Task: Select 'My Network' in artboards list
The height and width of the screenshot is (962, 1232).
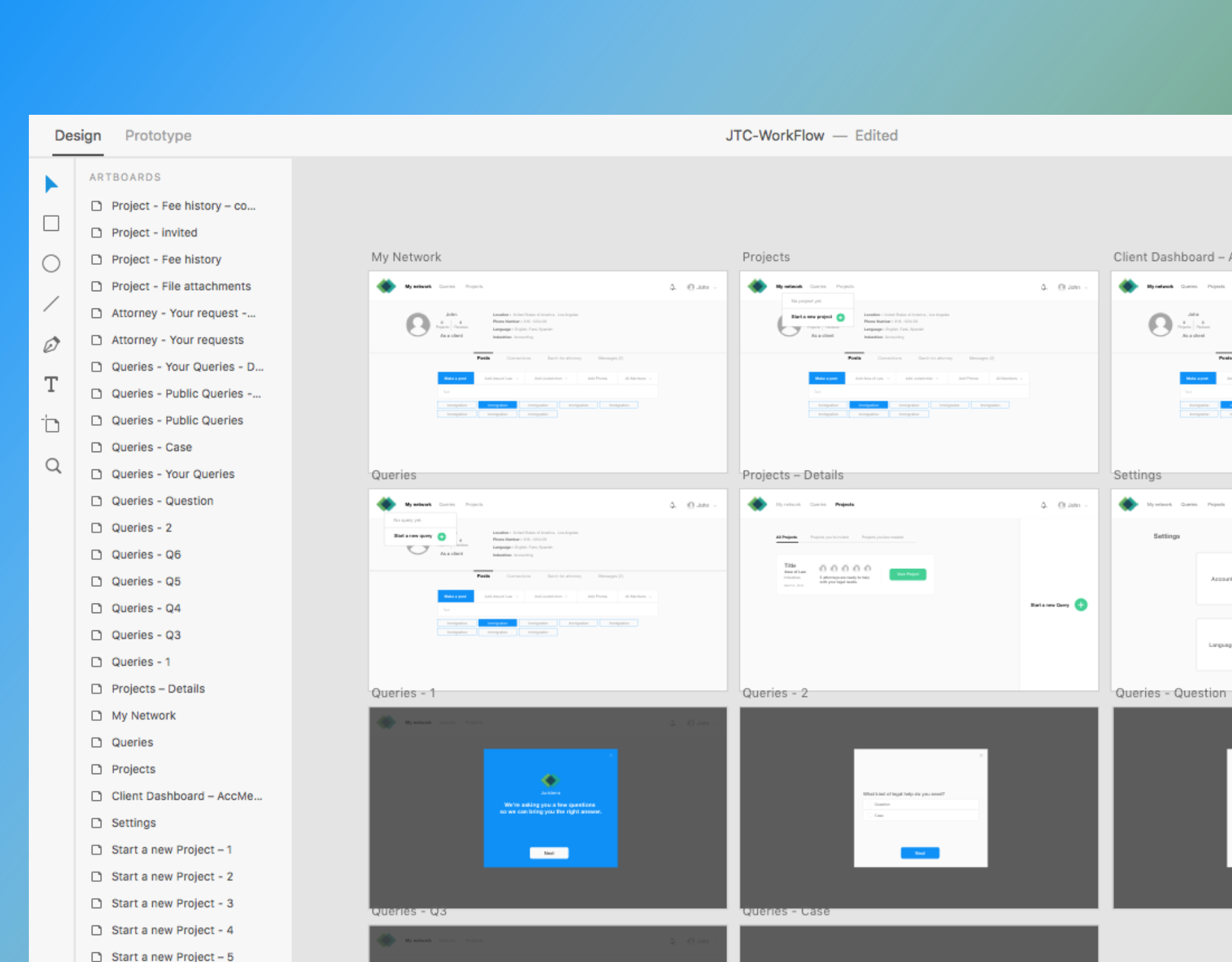Action: click(x=183, y=716)
